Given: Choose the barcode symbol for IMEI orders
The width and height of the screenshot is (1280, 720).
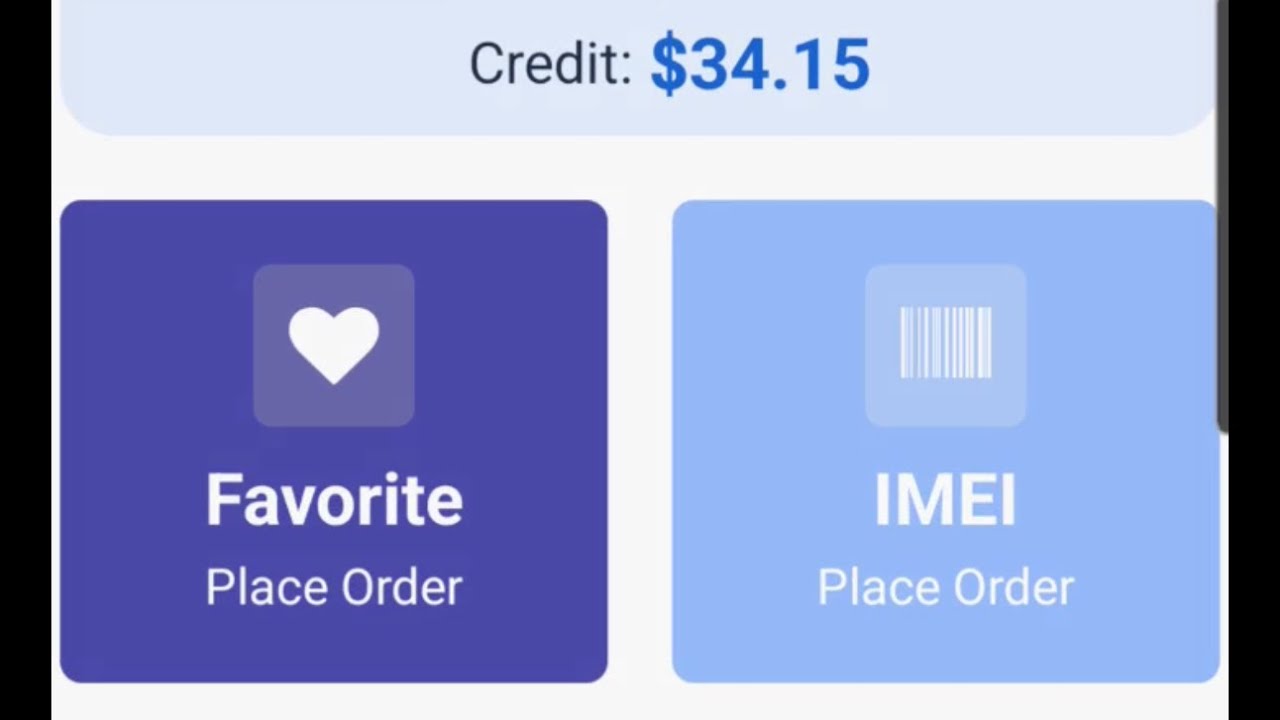Looking at the screenshot, I should click(x=945, y=343).
